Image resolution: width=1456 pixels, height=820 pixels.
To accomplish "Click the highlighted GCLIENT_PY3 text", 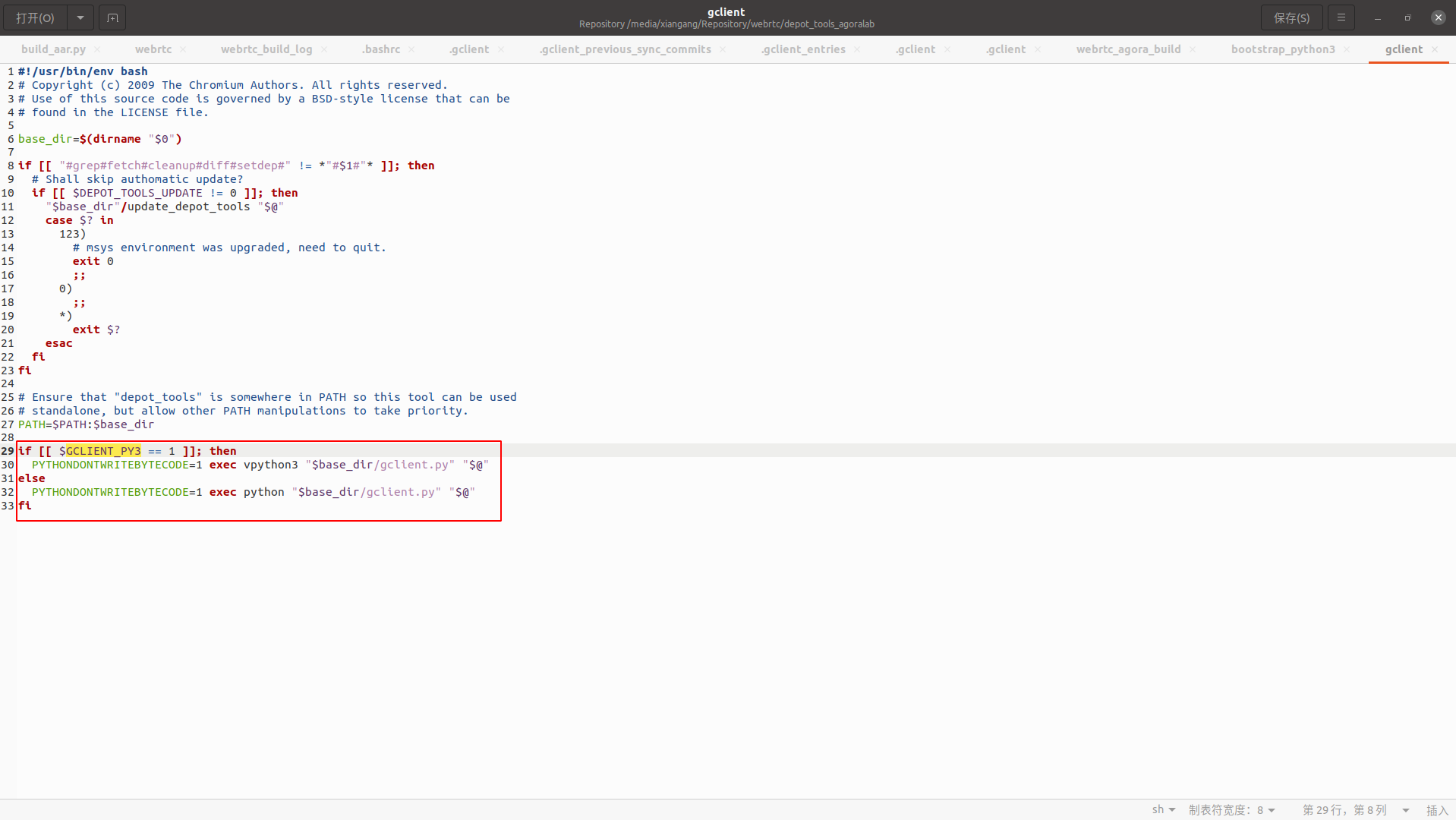I will tap(103, 451).
